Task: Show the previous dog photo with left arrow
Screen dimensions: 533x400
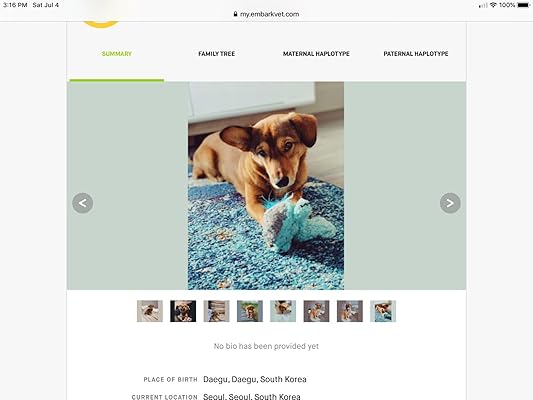Action: 83,203
